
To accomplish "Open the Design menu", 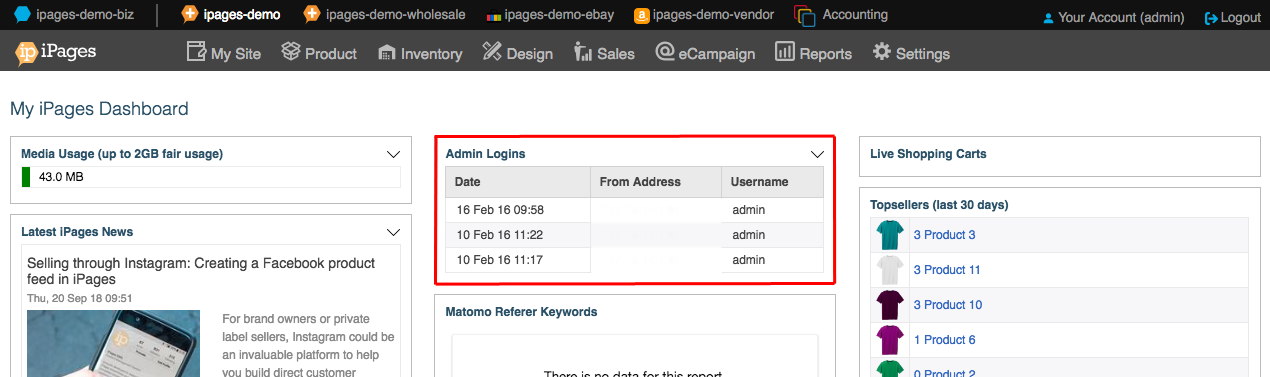I will click(517, 52).
